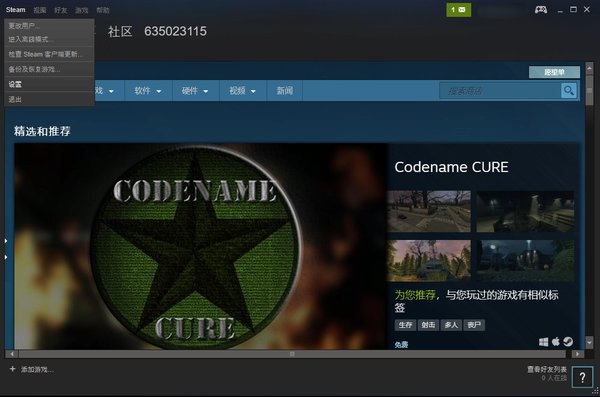Viewport: 600px width, 397px height.
Task: Select the 射击 tag
Action: (x=428, y=325)
